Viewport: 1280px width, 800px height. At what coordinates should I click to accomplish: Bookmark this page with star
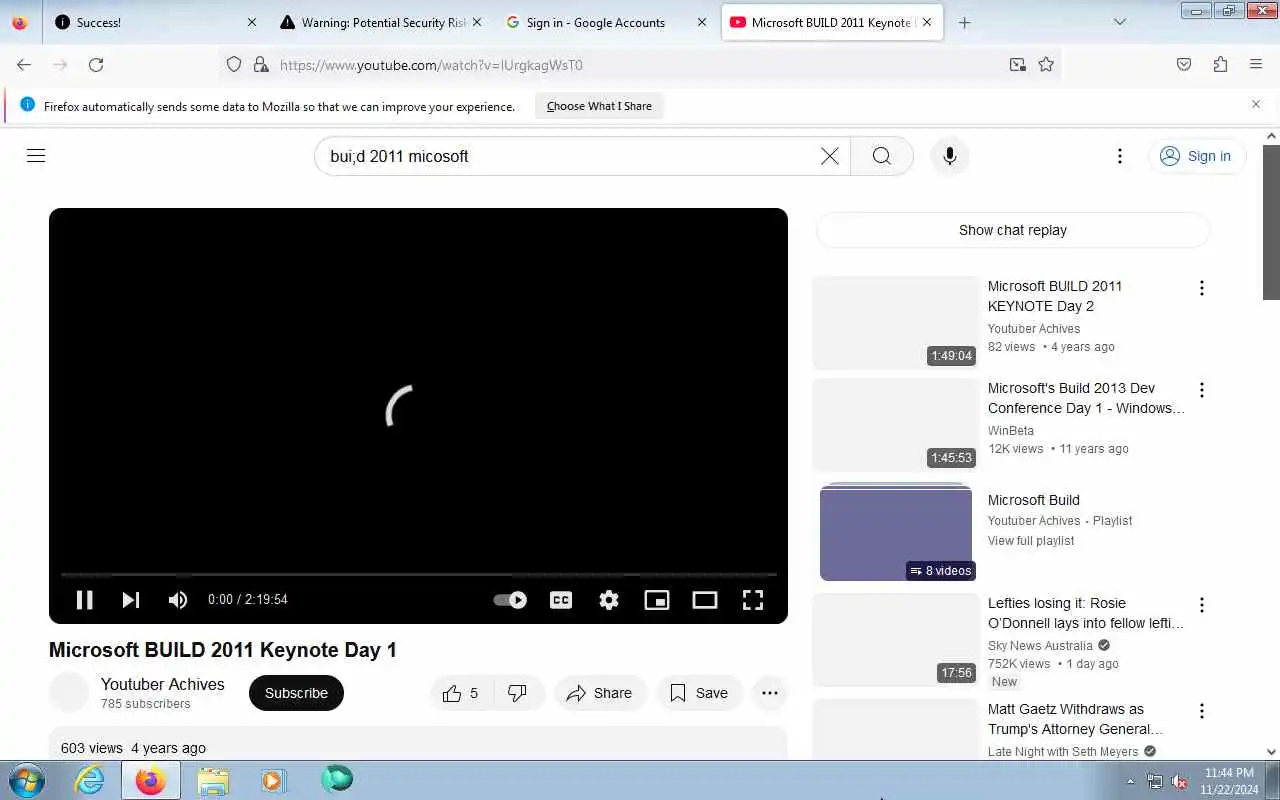[x=1046, y=65]
